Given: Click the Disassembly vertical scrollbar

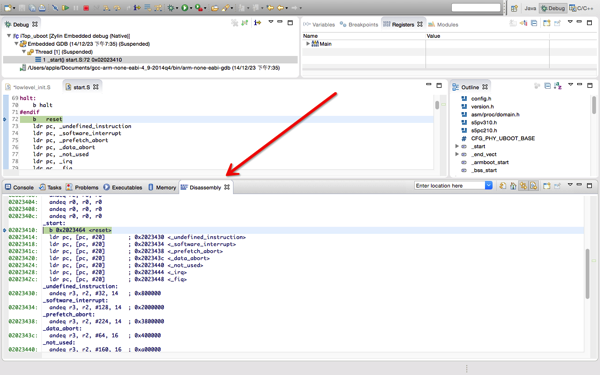Looking at the screenshot, I should click(588, 274).
